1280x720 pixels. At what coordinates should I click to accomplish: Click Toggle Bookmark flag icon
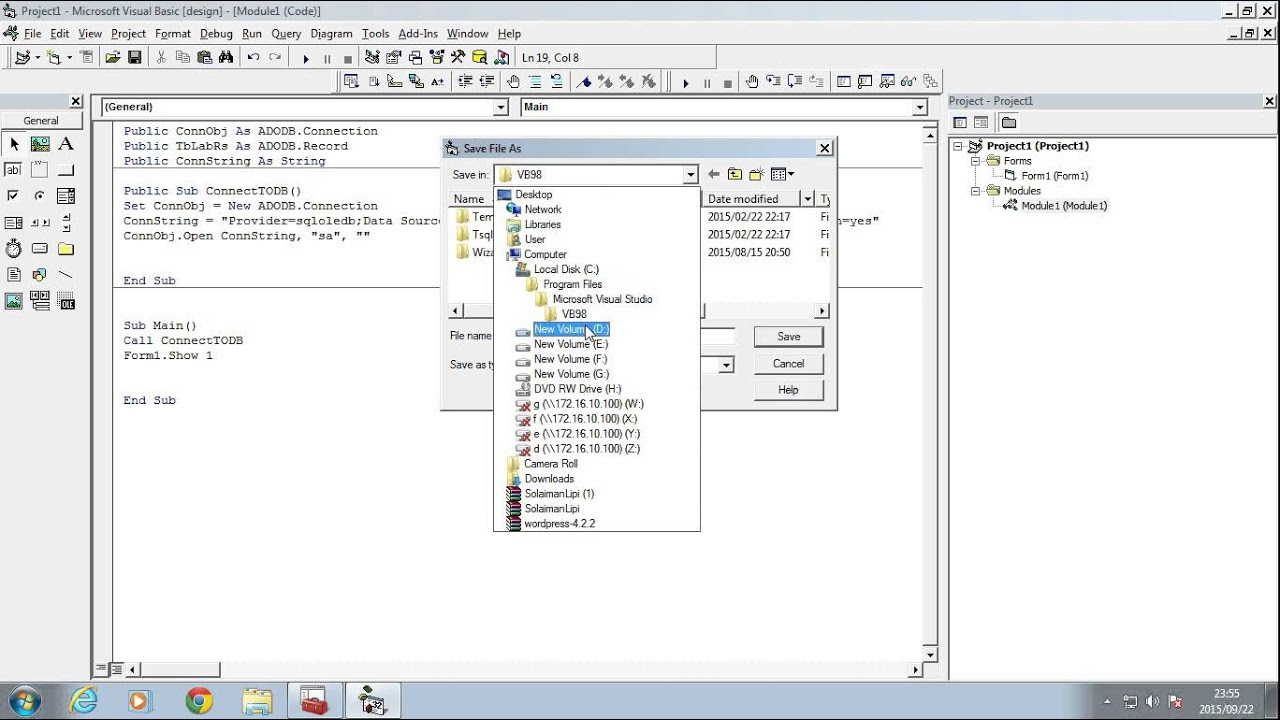(x=586, y=82)
